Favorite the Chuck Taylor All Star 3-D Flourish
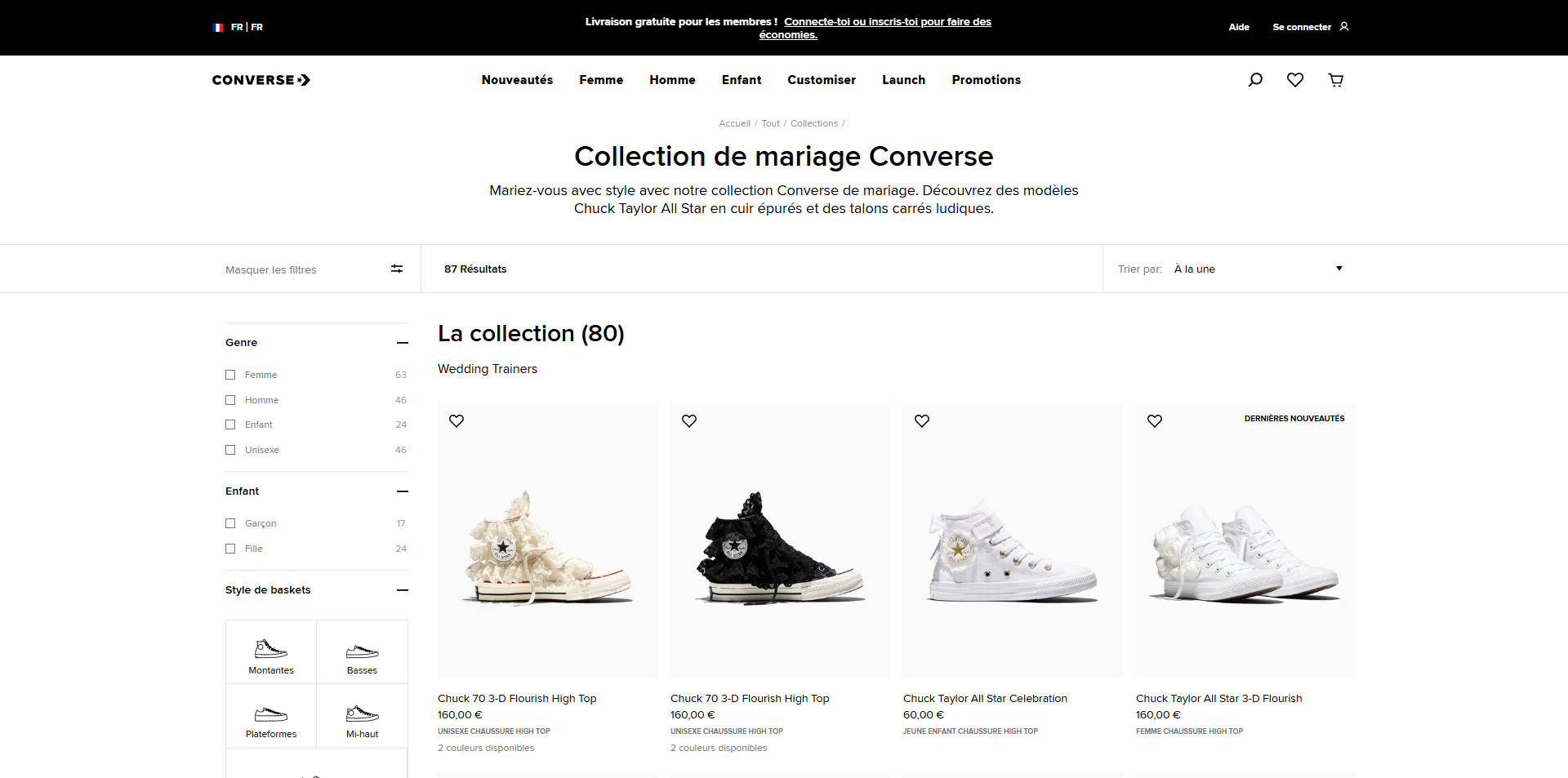 pyautogui.click(x=1155, y=420)
